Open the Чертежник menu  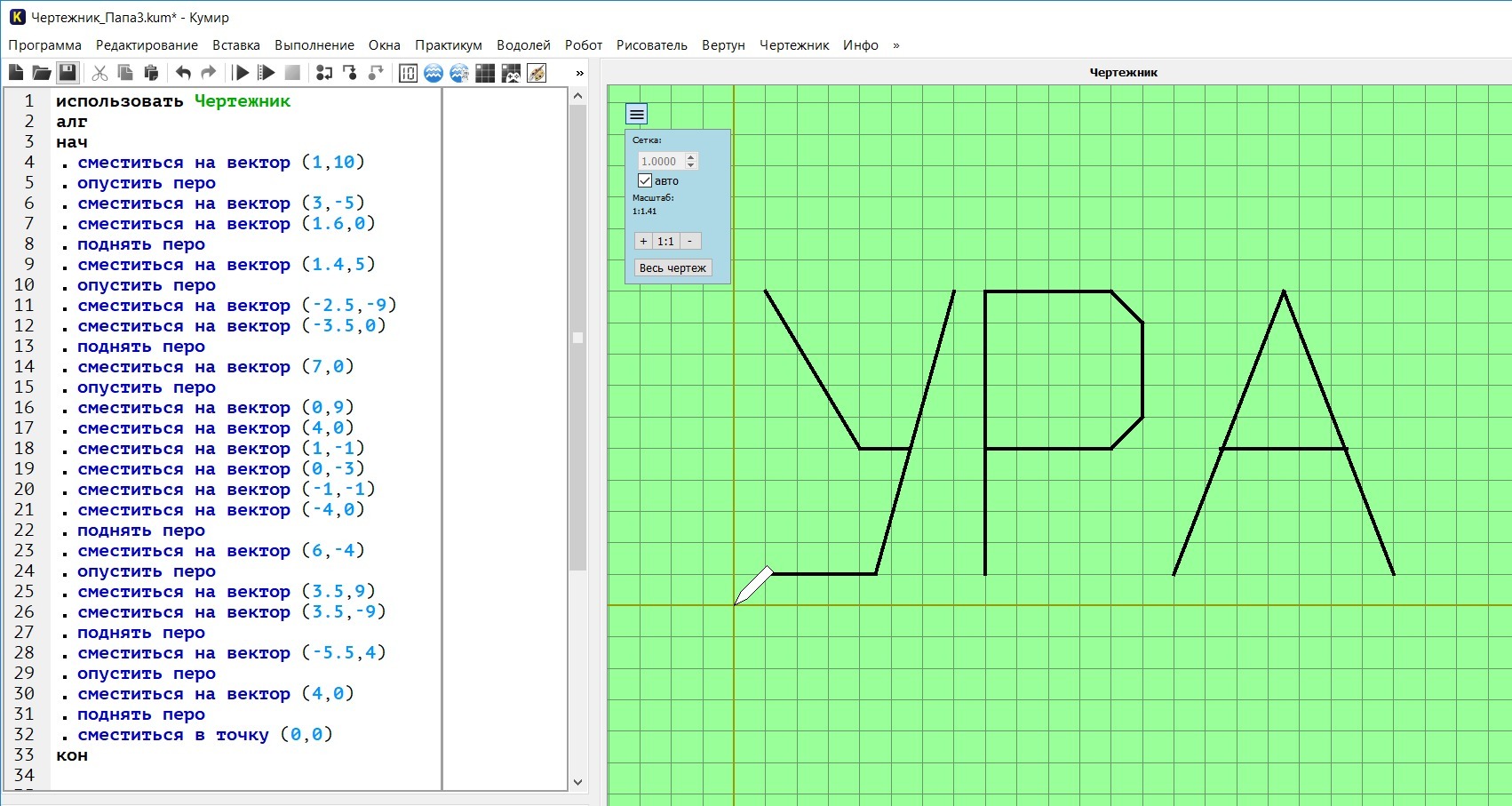pos(794,45)
